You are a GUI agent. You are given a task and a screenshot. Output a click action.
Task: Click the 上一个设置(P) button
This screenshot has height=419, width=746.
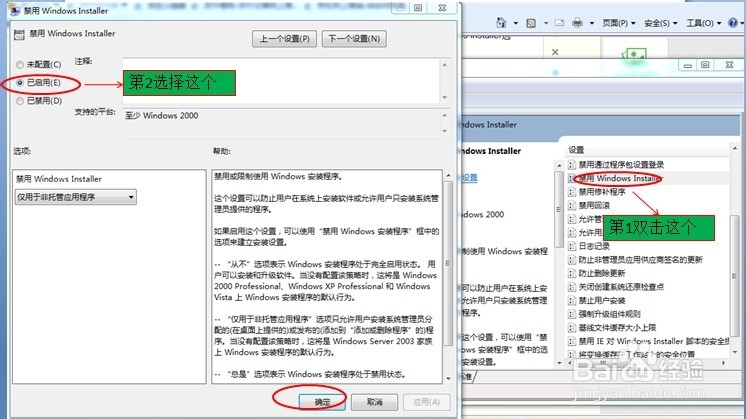coord(285,39)
